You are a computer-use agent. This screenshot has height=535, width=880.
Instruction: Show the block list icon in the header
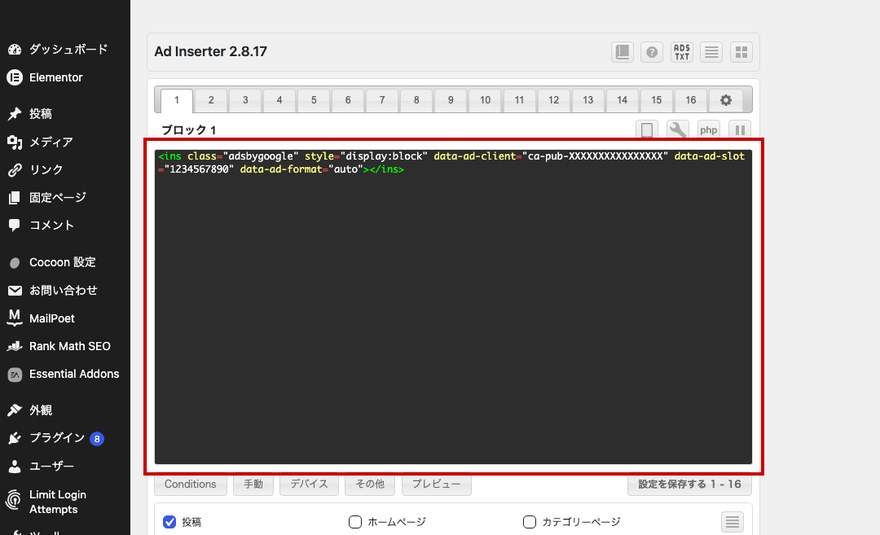(711, 52)
